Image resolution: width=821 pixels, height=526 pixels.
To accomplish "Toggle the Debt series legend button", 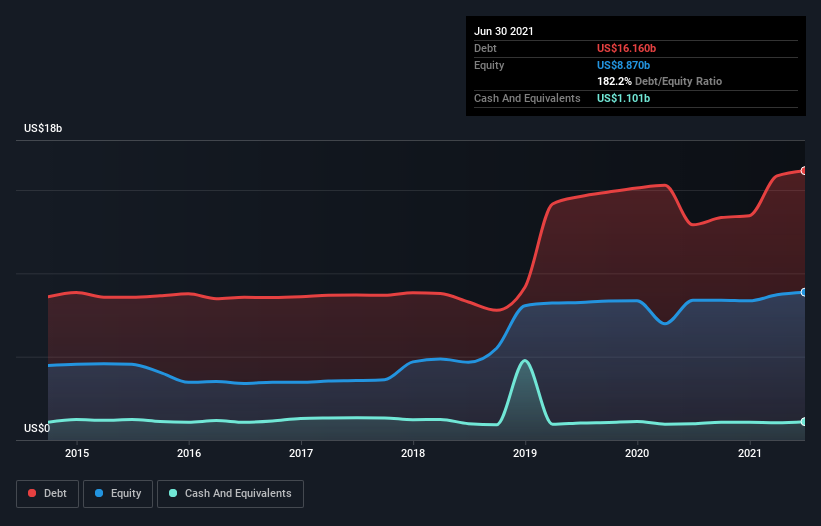I will 47,494.
